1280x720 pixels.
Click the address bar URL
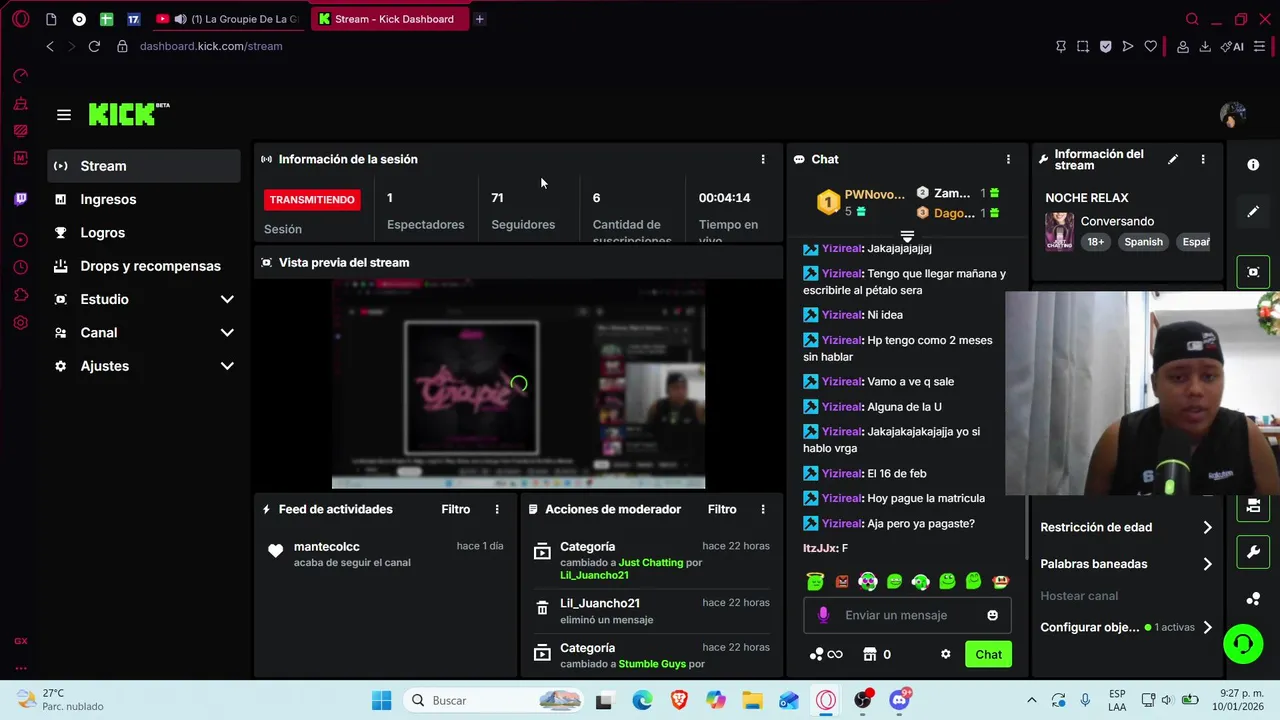[x=211, y=46]
